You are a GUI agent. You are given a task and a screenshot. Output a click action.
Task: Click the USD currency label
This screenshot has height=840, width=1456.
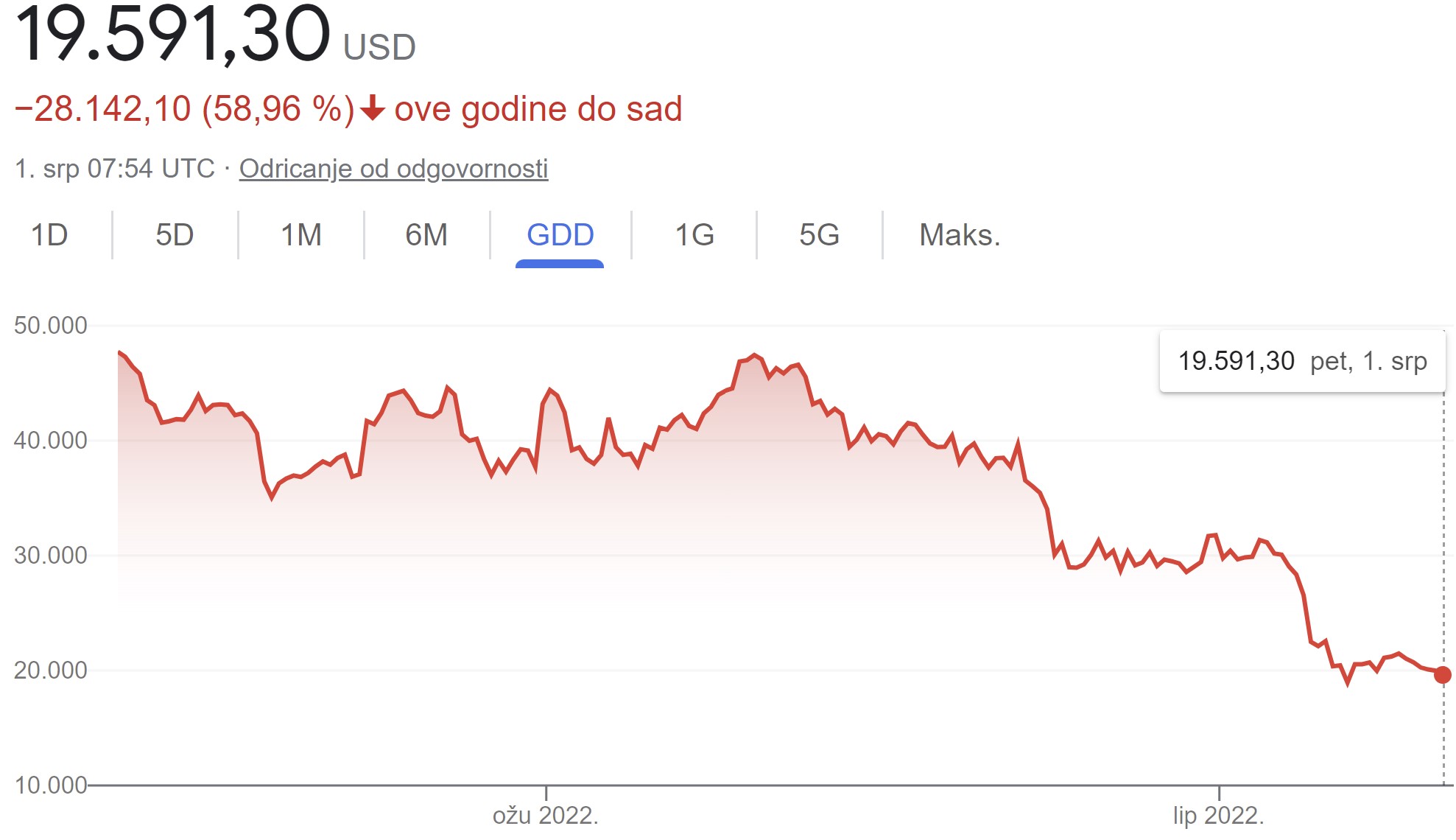379,48
